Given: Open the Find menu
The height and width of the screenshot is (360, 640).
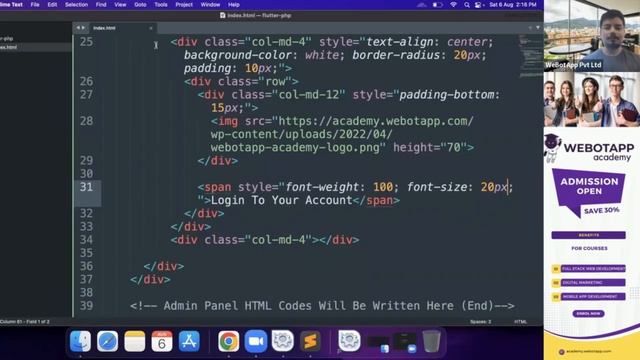Looking at the screenshot, I should (x=101, y=5).
